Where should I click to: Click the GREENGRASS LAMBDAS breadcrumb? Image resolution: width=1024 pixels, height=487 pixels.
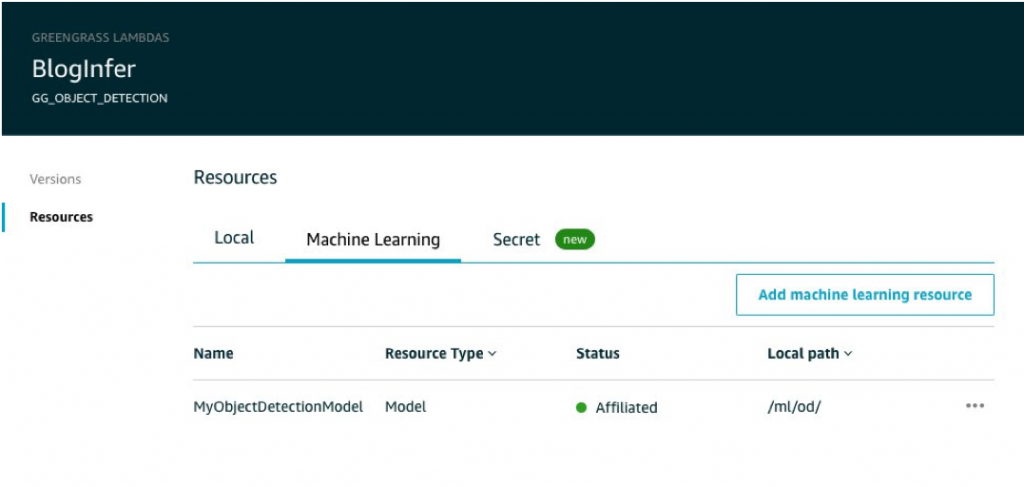(x=101, y=38)
